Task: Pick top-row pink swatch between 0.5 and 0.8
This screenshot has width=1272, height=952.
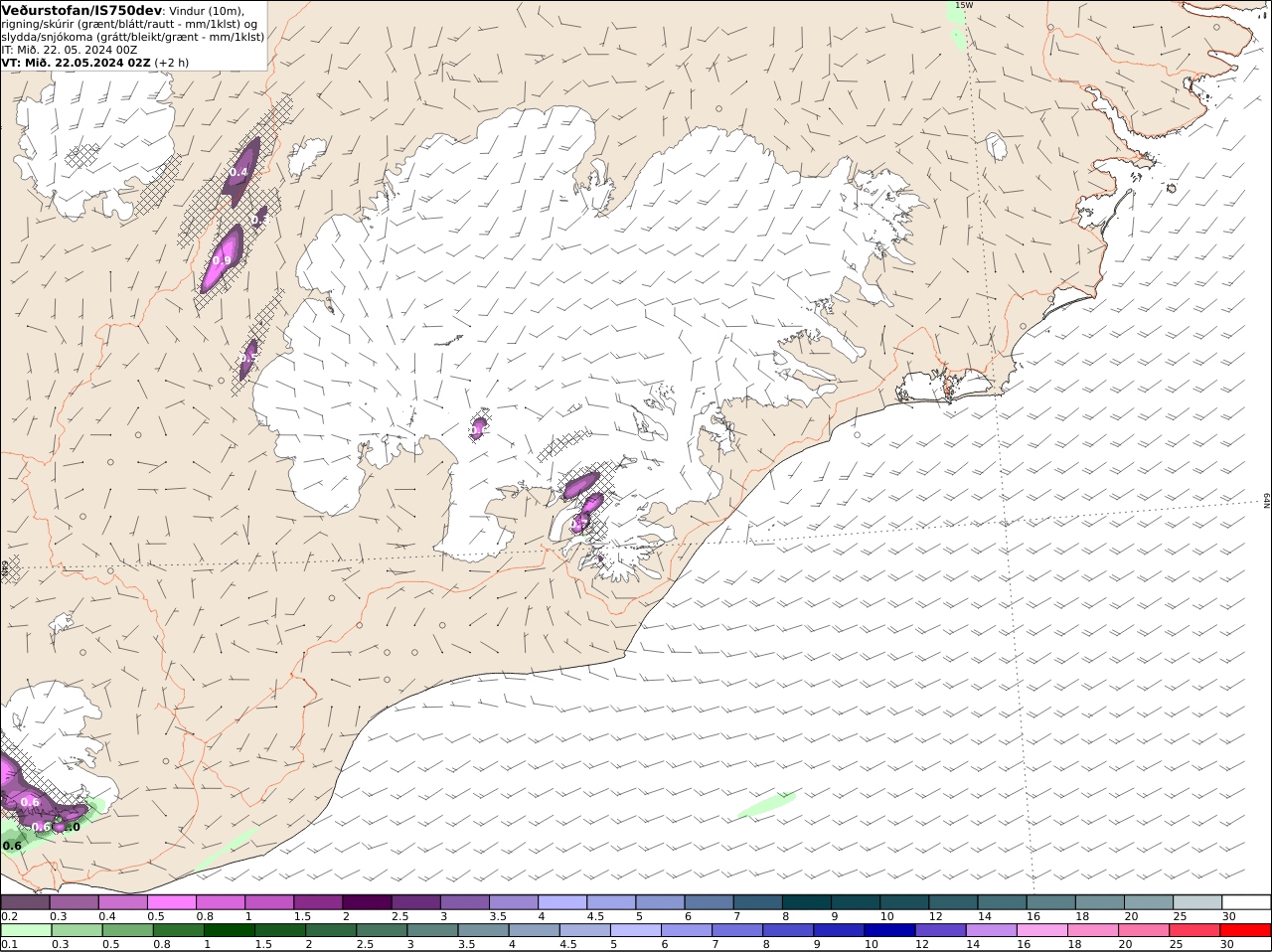Action: pos(171,902)
